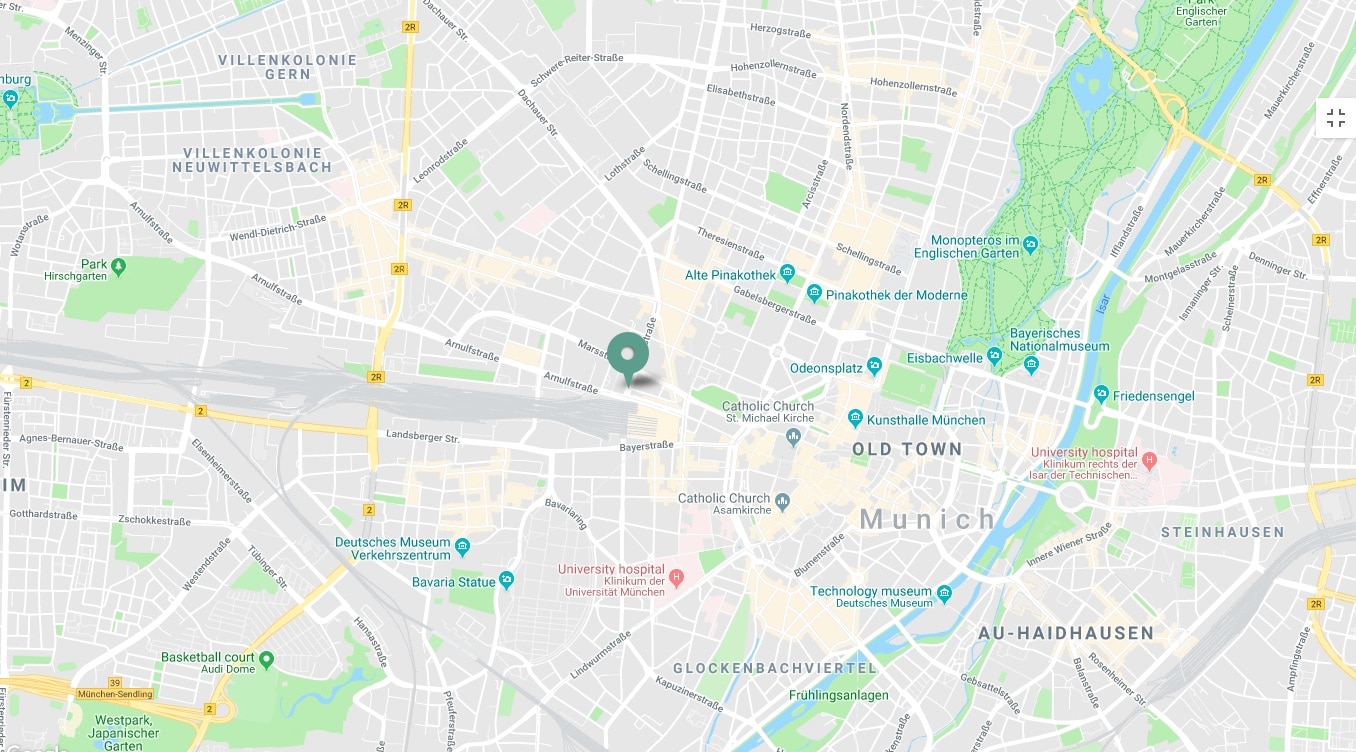Select Klinikum rechts der Isar hospital icon
This screenshot has height=752, width=1356.
1149,460
